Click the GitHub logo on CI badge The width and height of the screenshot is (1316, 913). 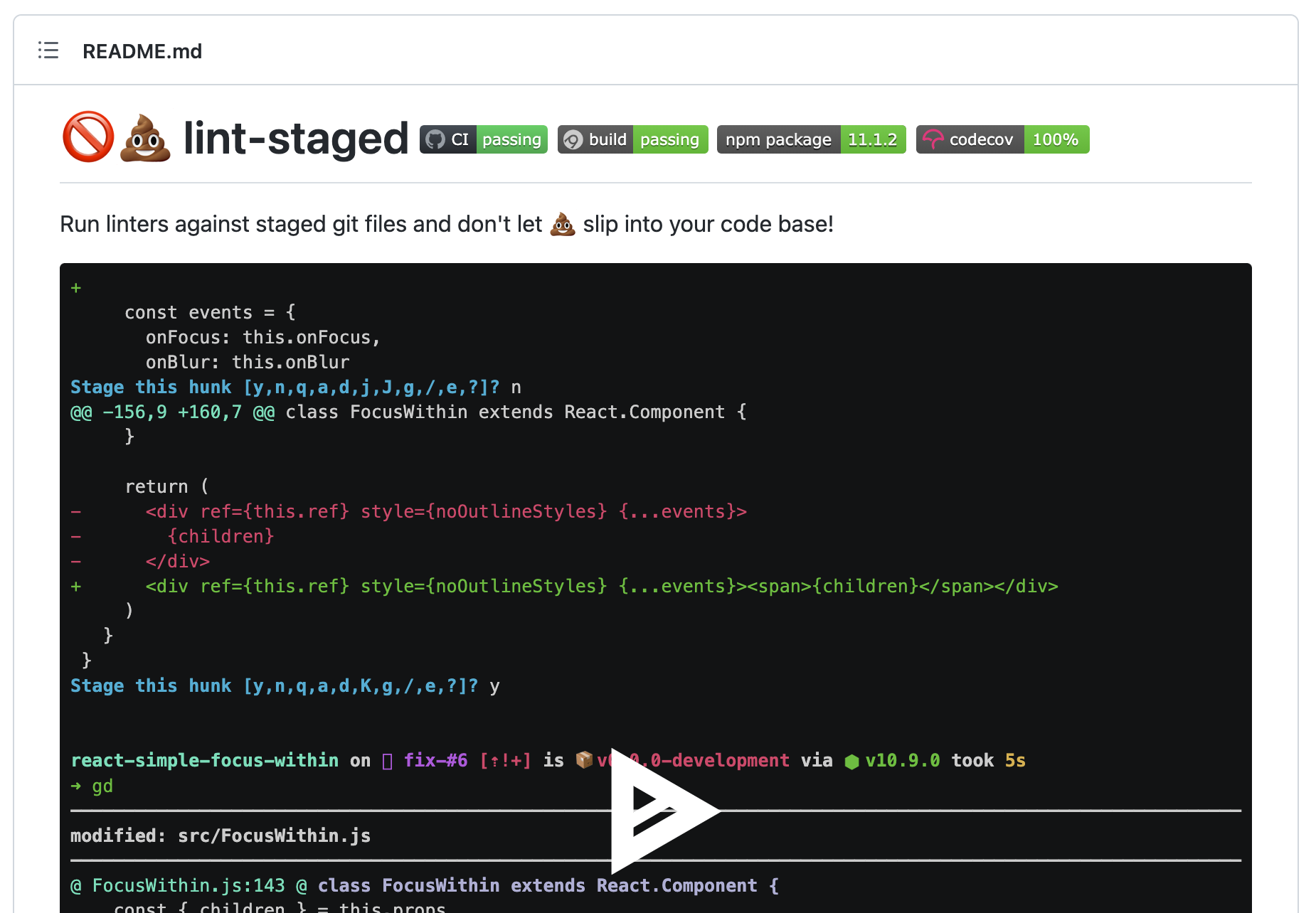(435, 139)
